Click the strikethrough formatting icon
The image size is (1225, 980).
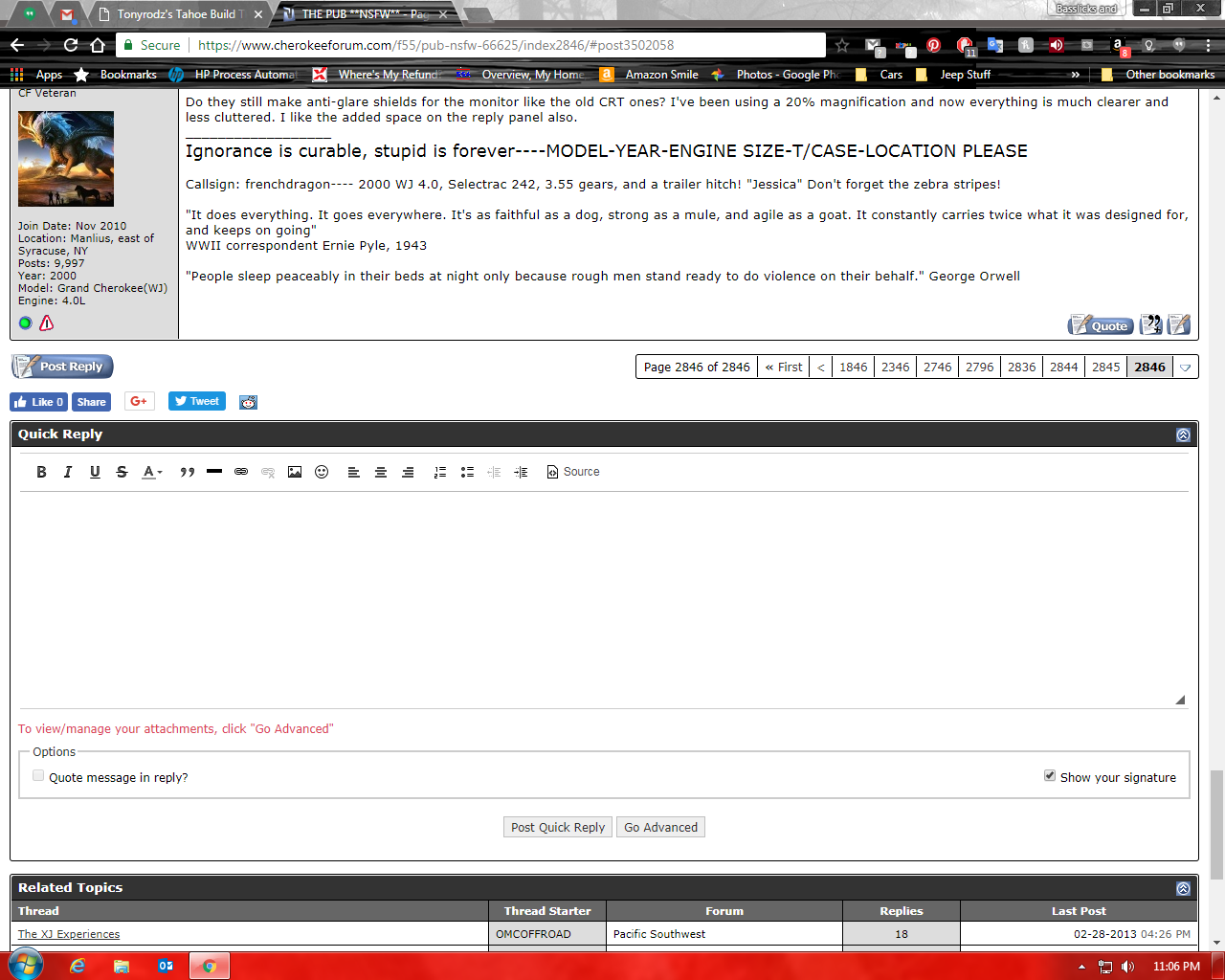click(122, 472)
